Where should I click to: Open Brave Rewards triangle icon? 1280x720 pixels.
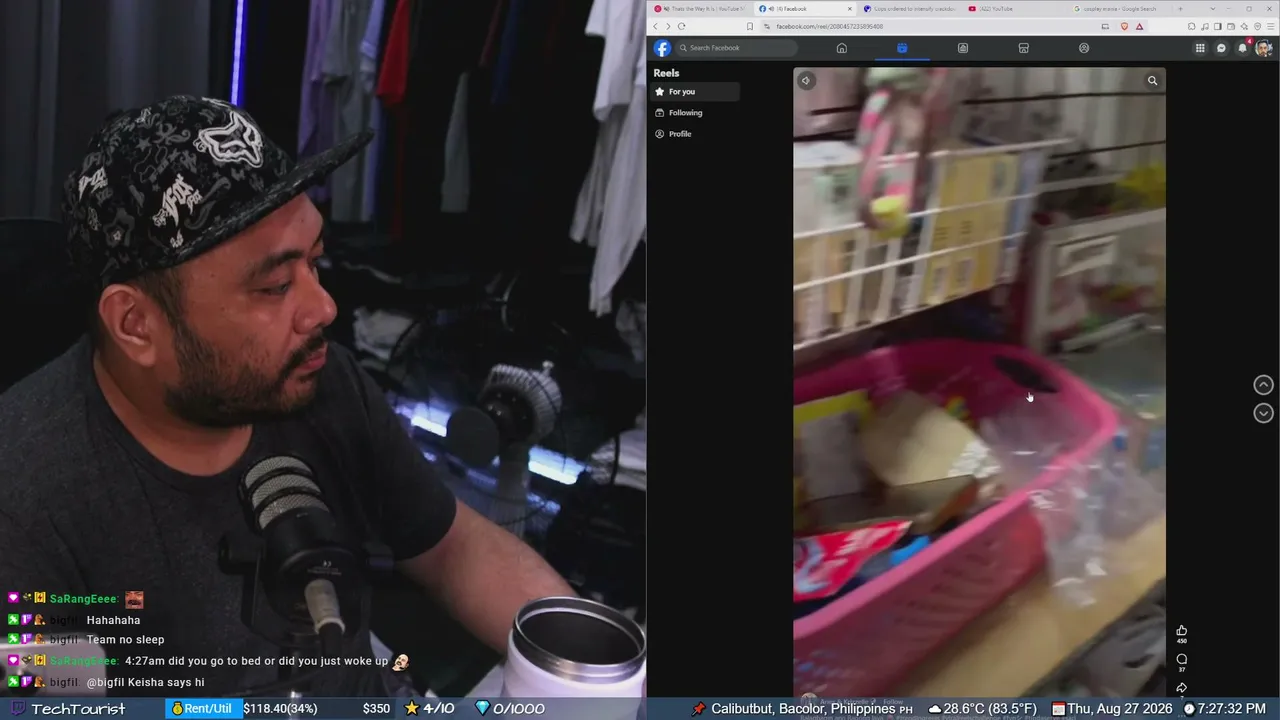pyautogui.click(x=1139, y=26)
